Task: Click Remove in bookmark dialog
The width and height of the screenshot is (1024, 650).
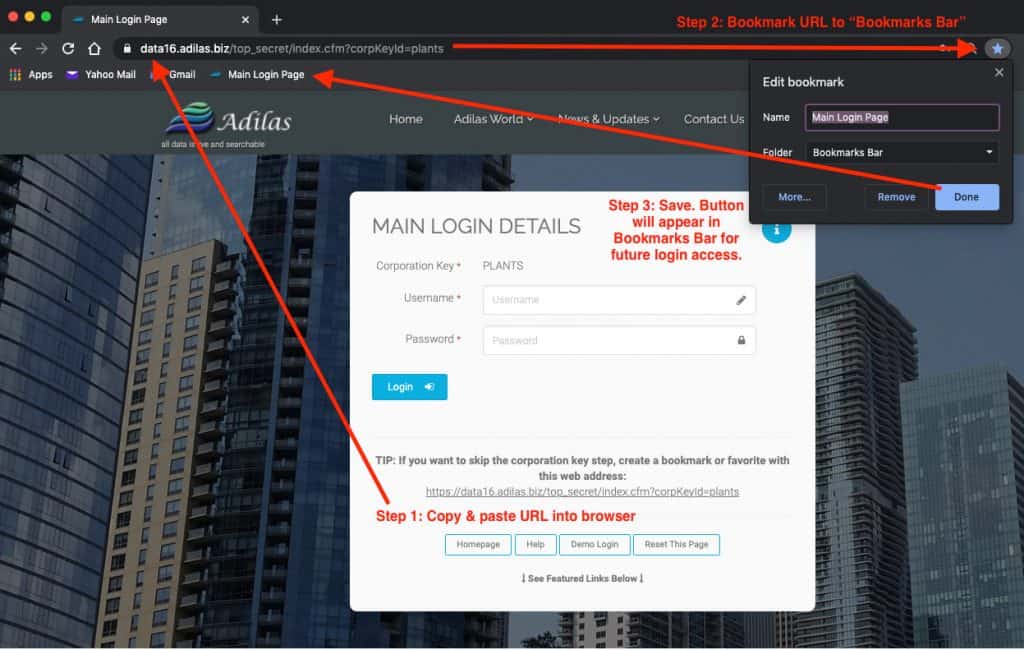Action: pos(896,197)
